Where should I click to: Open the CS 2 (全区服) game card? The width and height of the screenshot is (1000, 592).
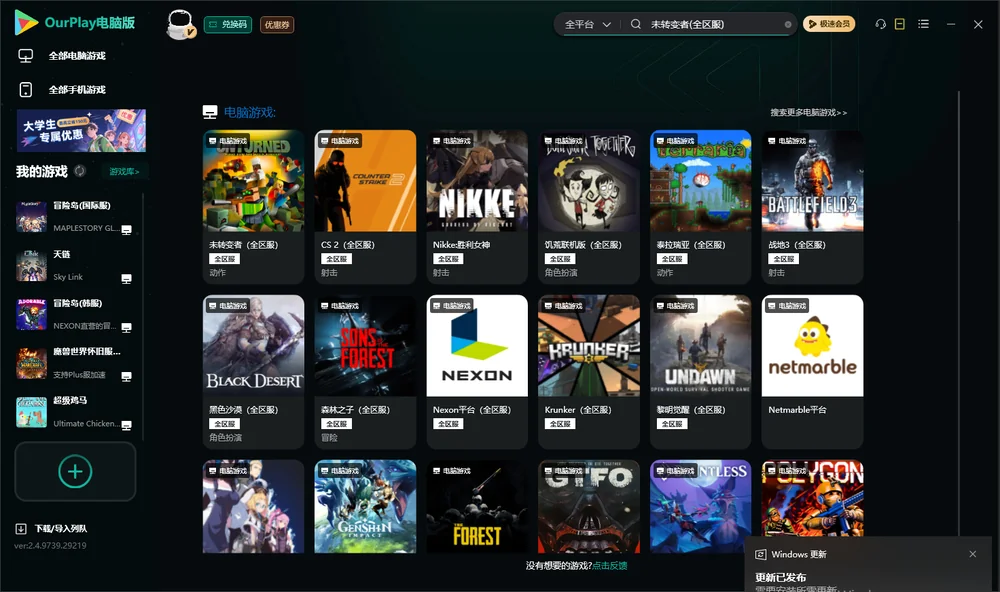pos(365,207)
